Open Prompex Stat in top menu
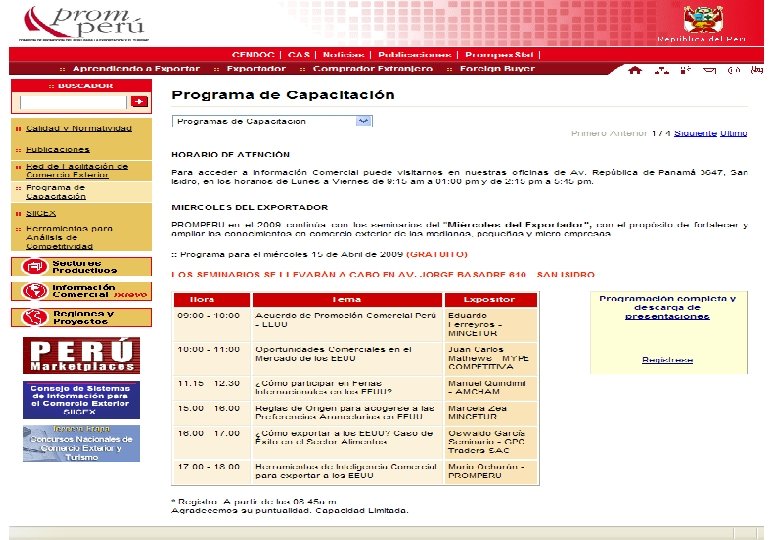 click(499, 55)
